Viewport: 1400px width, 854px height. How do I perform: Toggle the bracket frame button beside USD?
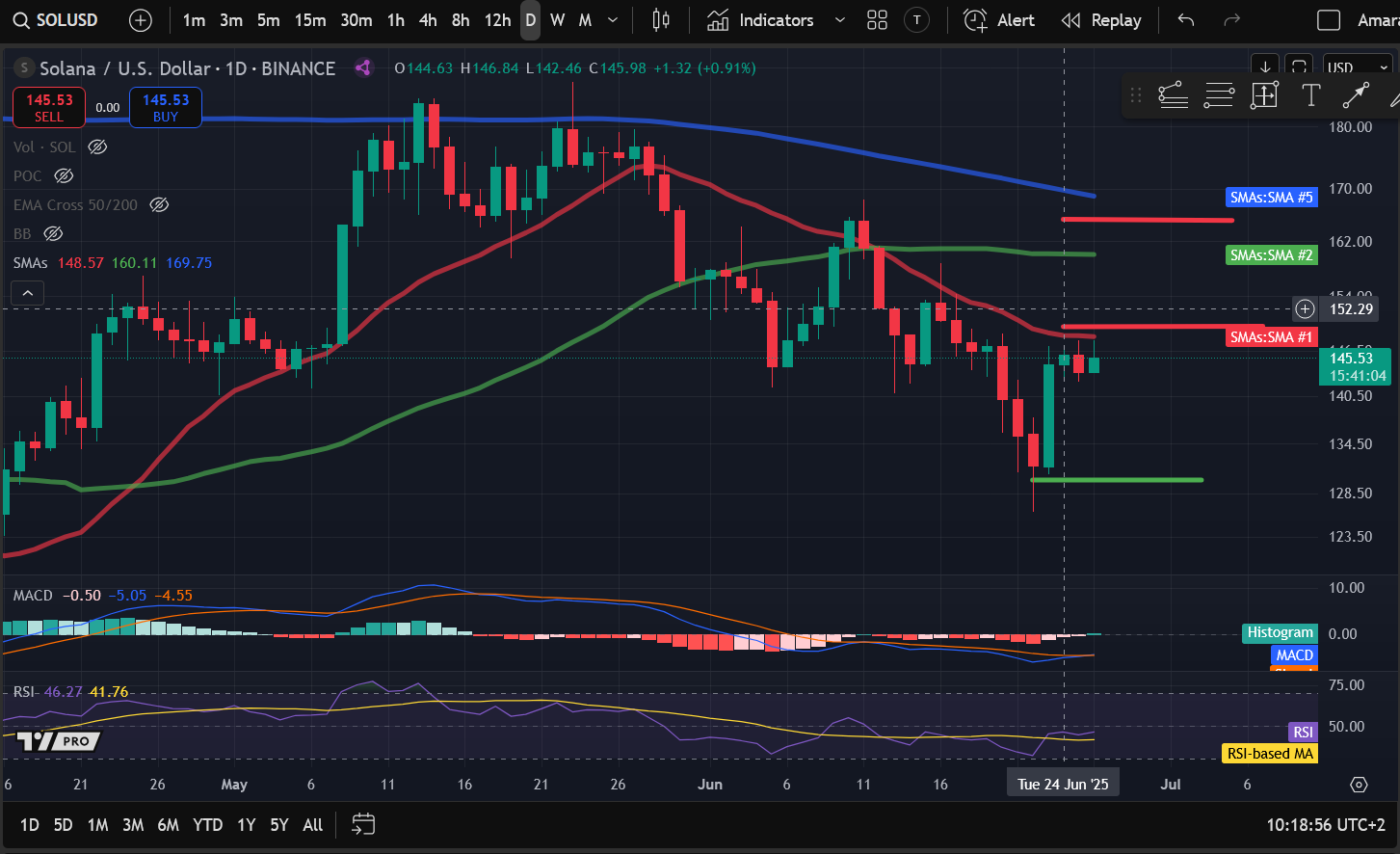(x=1299, y=67)
